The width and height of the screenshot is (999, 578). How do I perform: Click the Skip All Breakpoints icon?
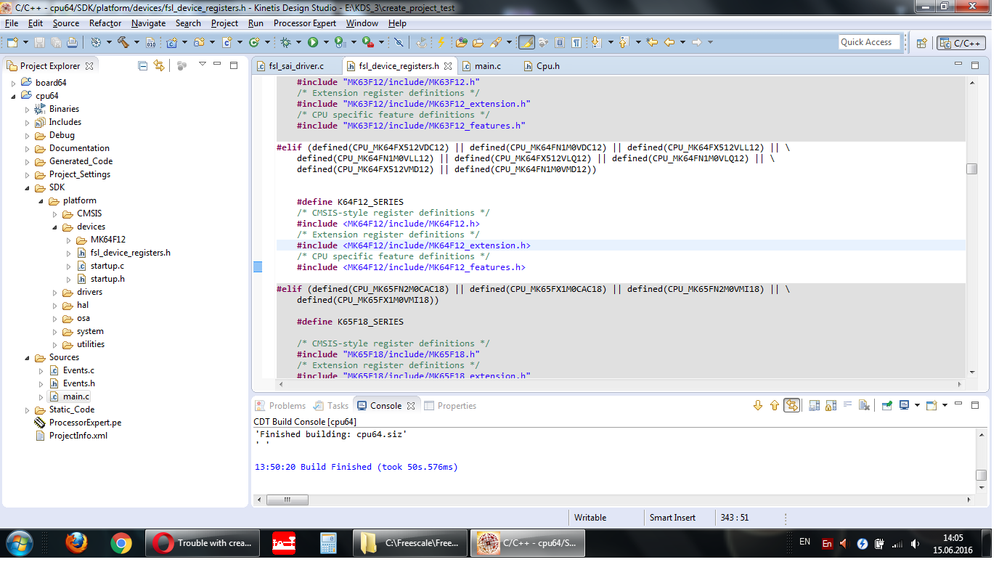coord(398,42)
